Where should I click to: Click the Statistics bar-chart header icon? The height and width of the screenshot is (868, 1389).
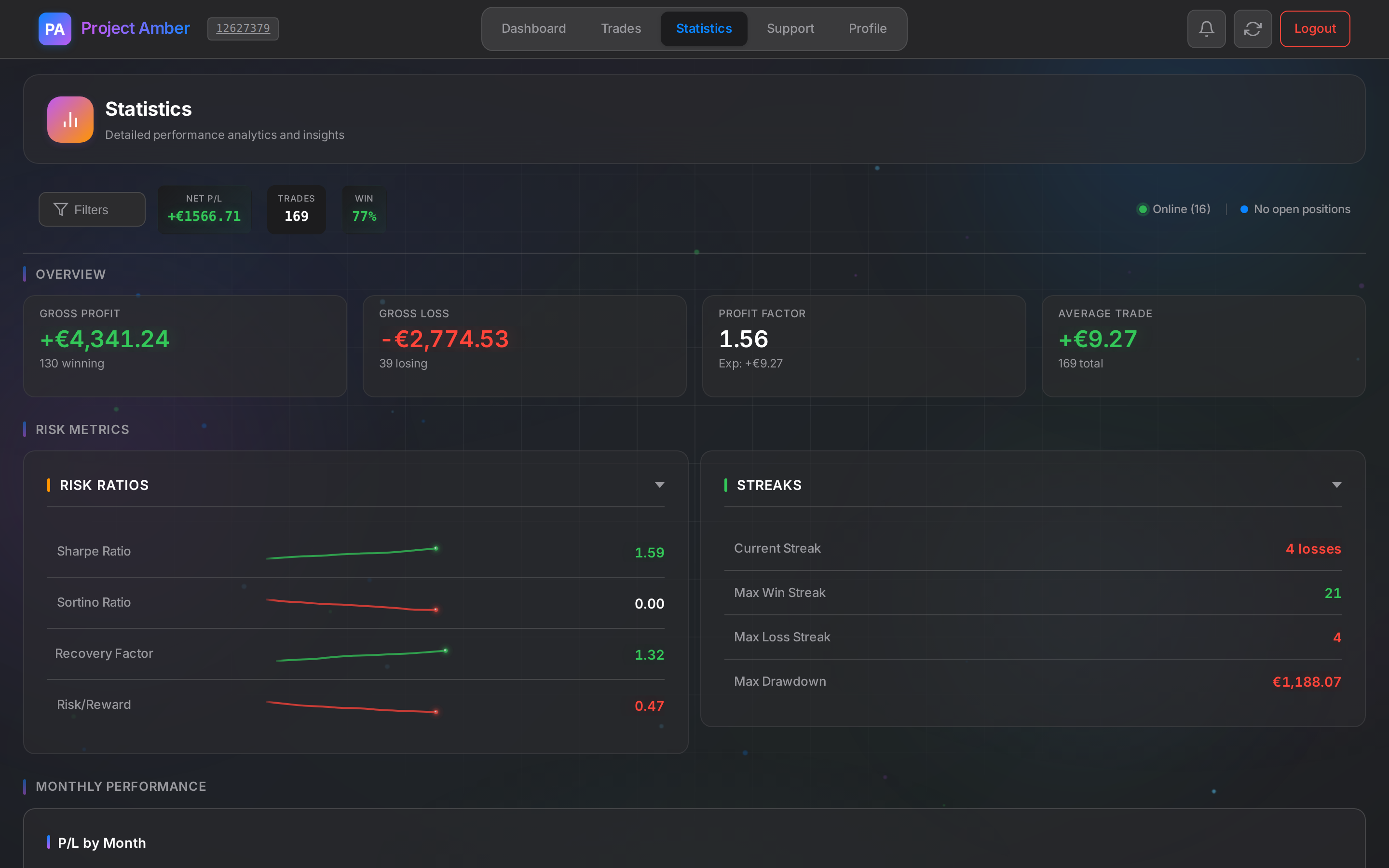pos(69,120)
